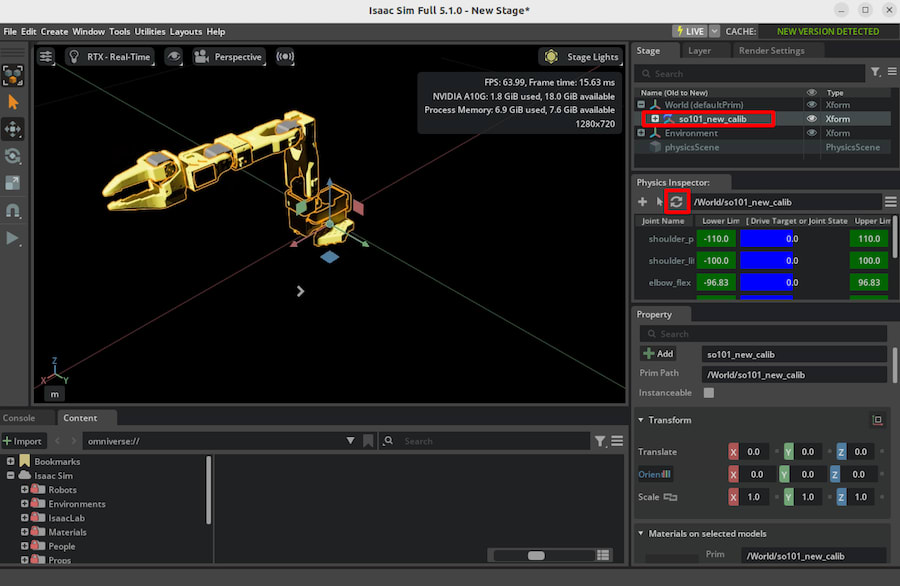900x586 pixels.
Task: Open Perspective camera menu
Action: pyautogui.click(x=228, y=56)
